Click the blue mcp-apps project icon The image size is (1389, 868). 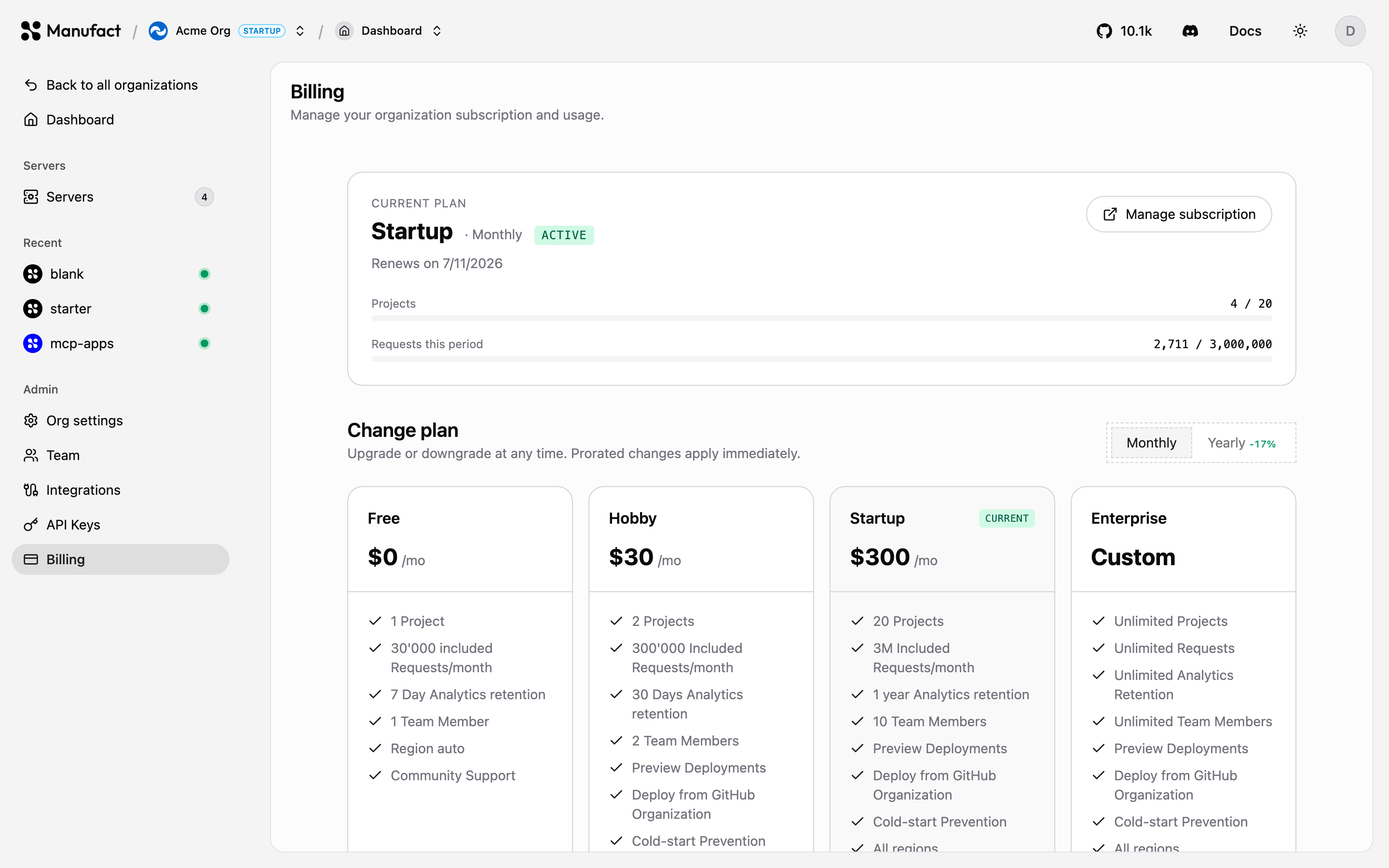[33, 343]
